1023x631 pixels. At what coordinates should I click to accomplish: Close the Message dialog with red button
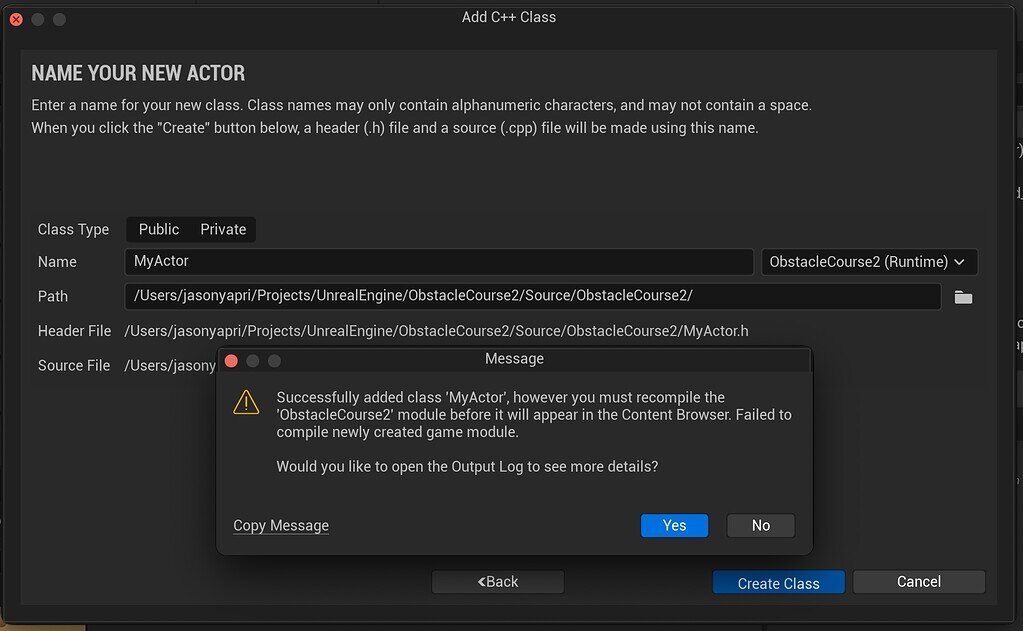pos(231,360)
